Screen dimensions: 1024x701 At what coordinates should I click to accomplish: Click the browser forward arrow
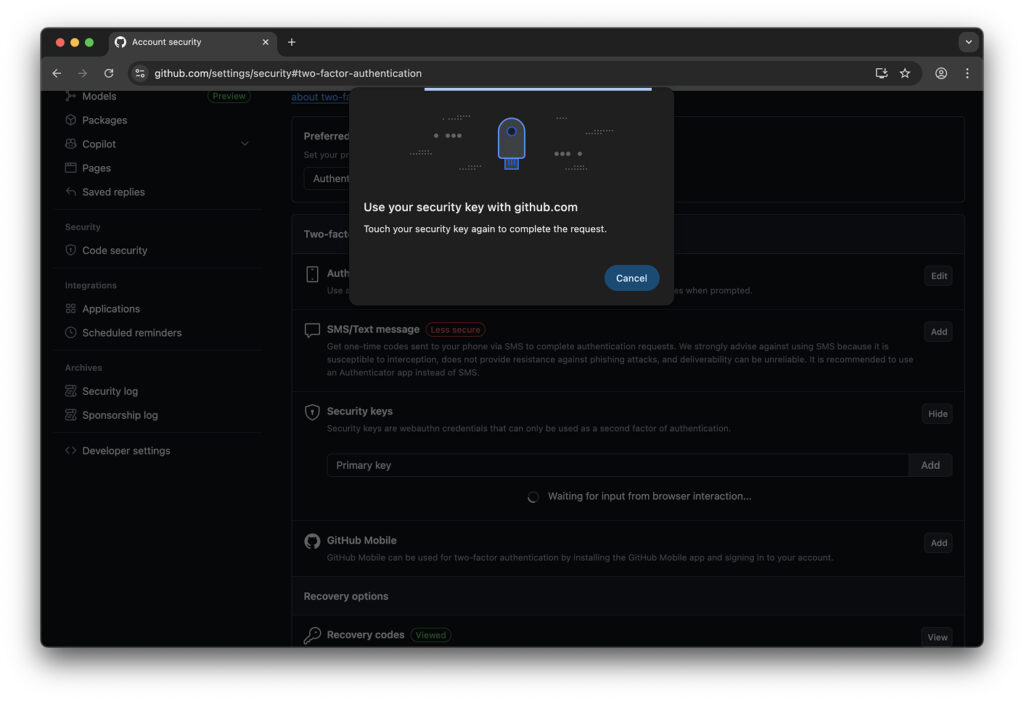pos(82,73)
